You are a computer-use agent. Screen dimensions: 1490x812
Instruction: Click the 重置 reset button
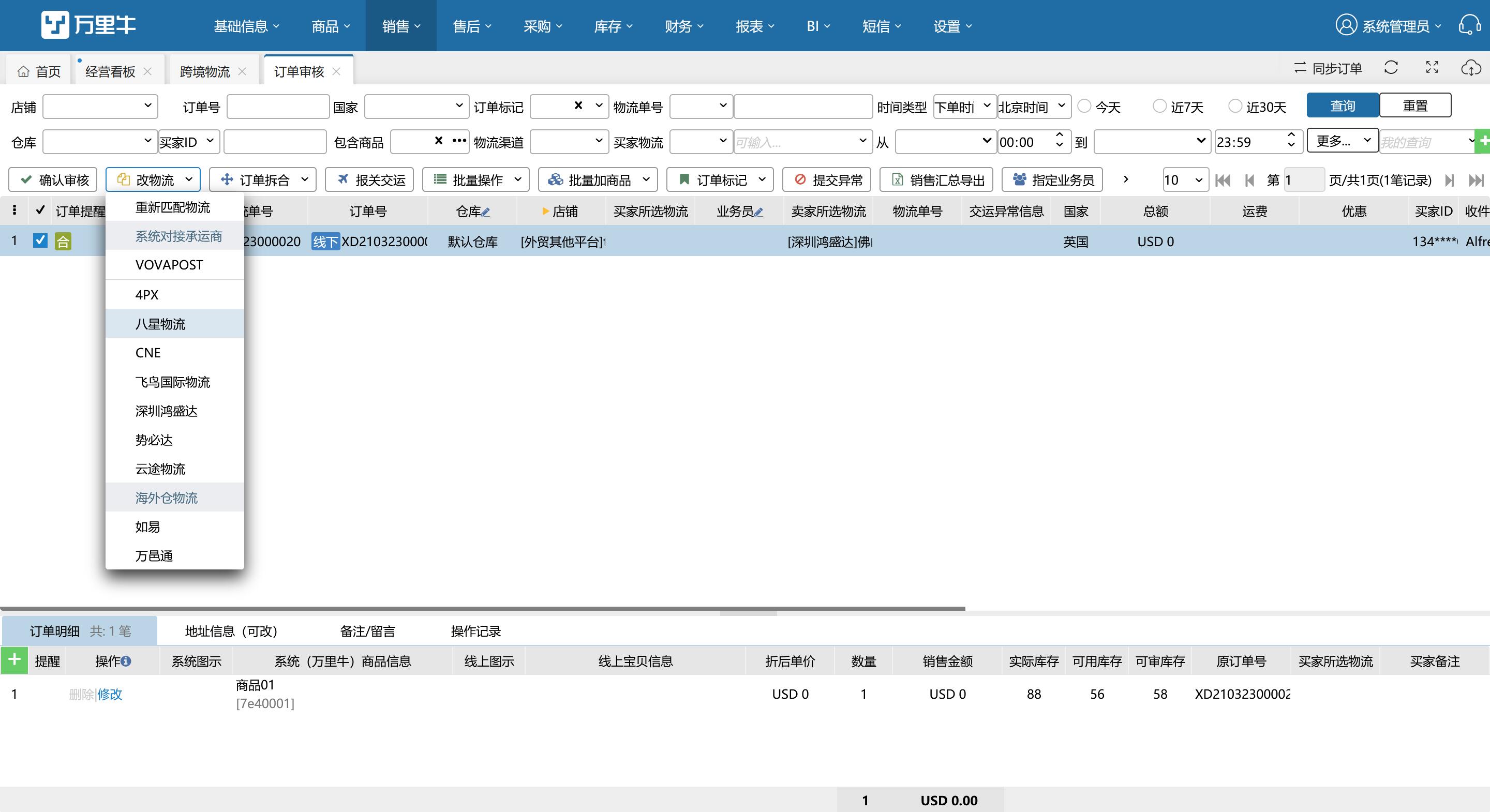(x=1415, y=106)
